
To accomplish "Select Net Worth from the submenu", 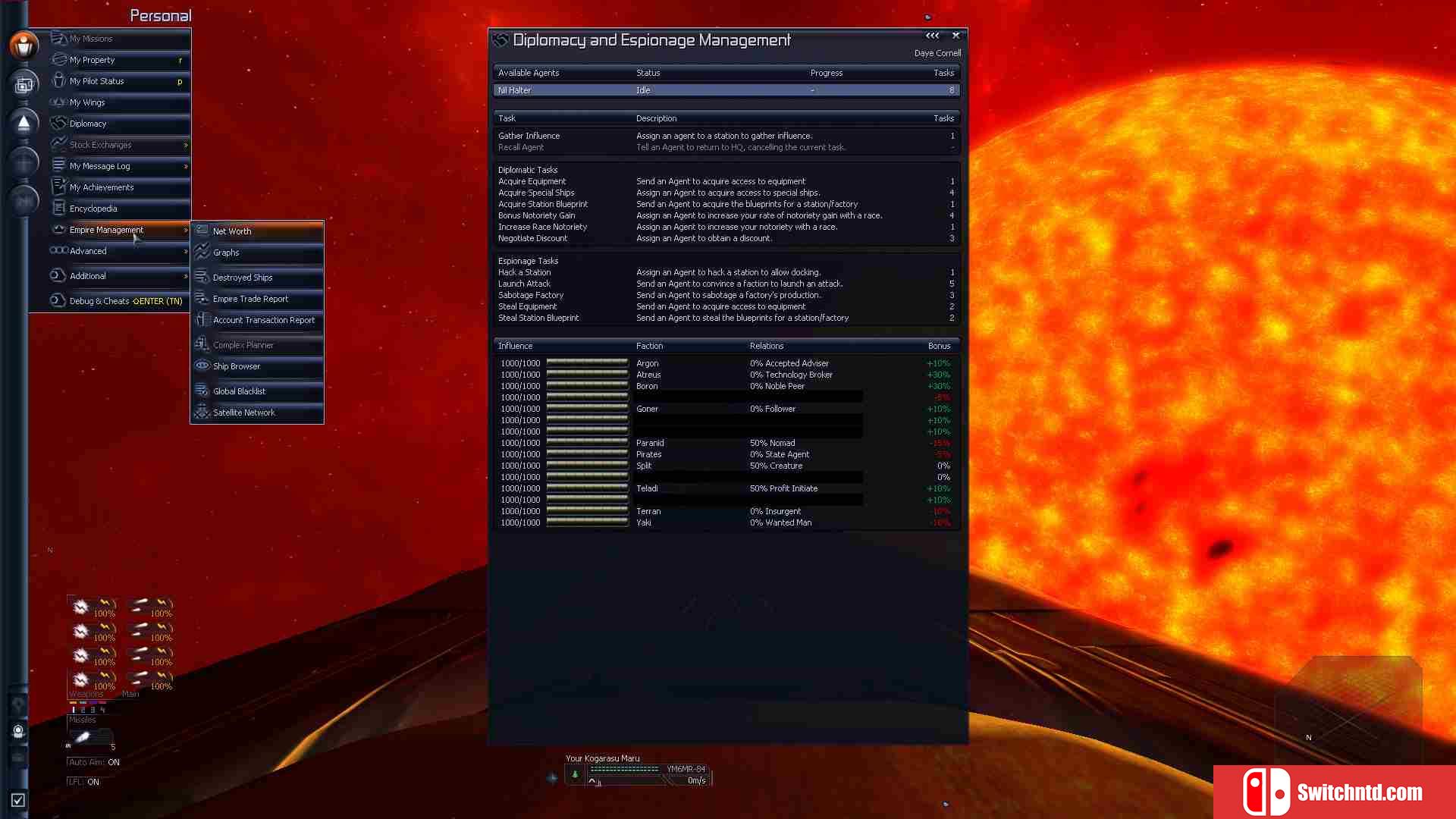I will pyautogui.click(x=258, y=231).
